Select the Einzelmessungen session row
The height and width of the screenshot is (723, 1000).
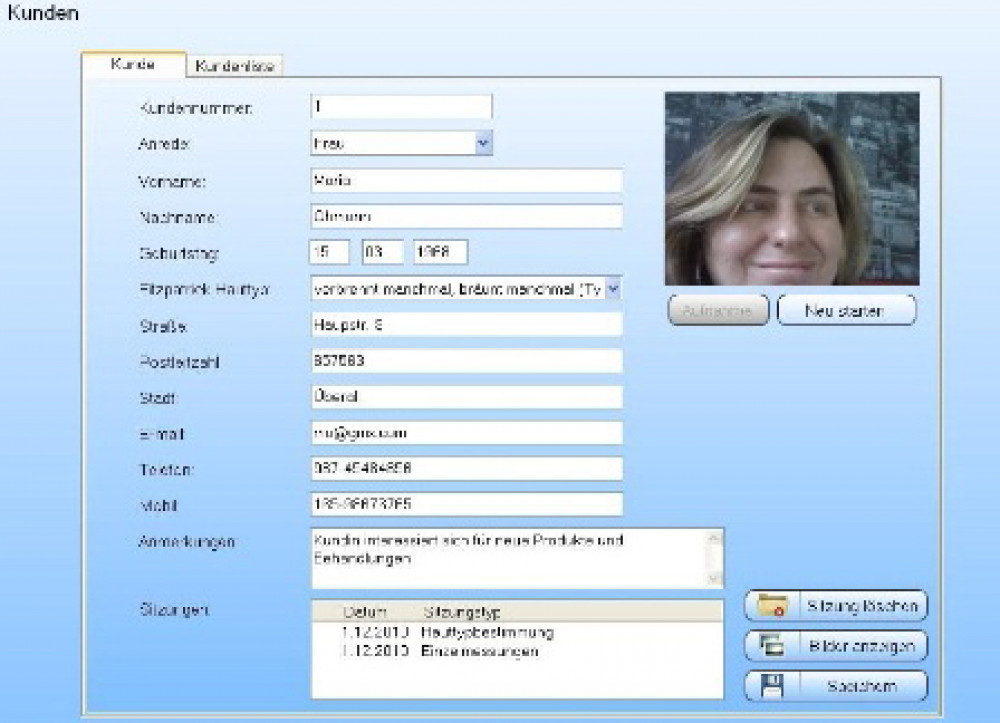[485, 651]
